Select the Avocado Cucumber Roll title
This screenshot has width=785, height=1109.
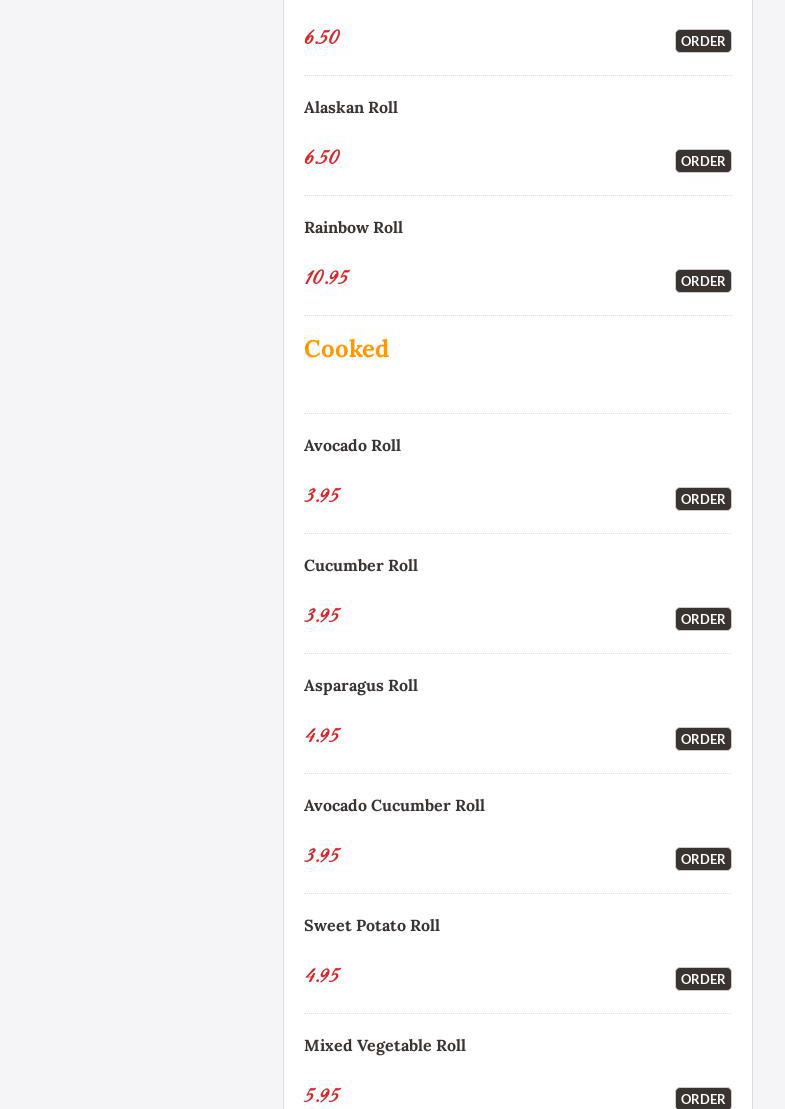coord(394,806)
